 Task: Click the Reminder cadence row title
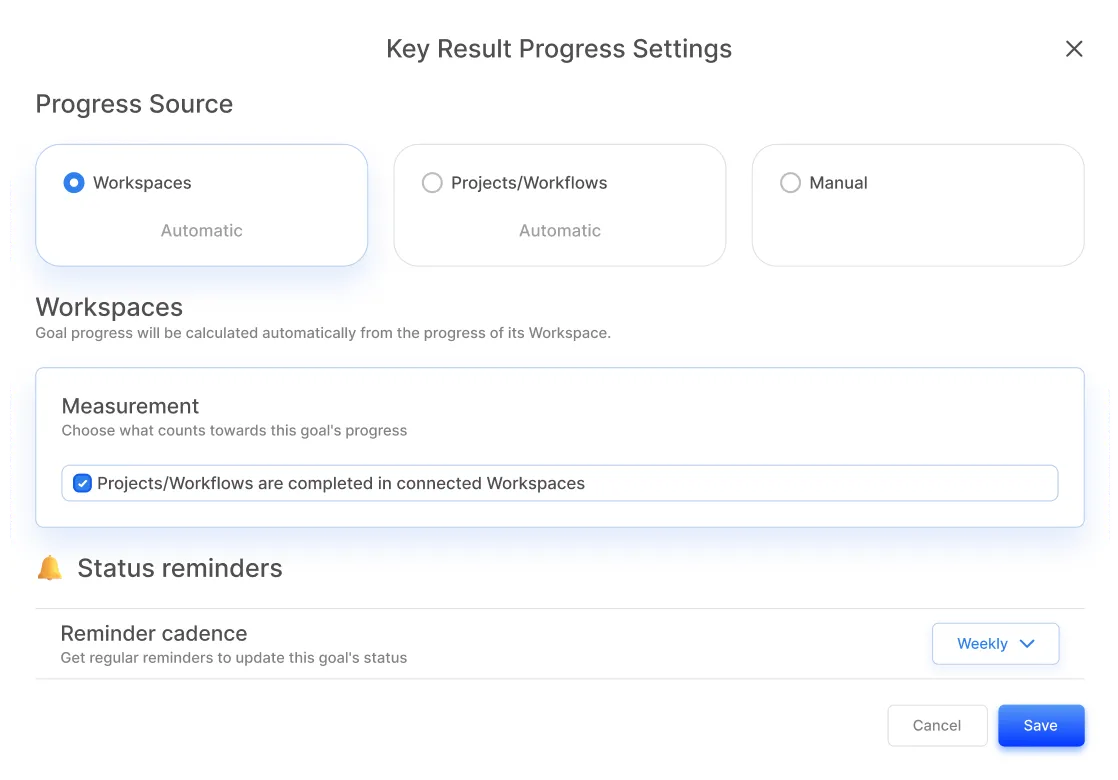[154, 634]
